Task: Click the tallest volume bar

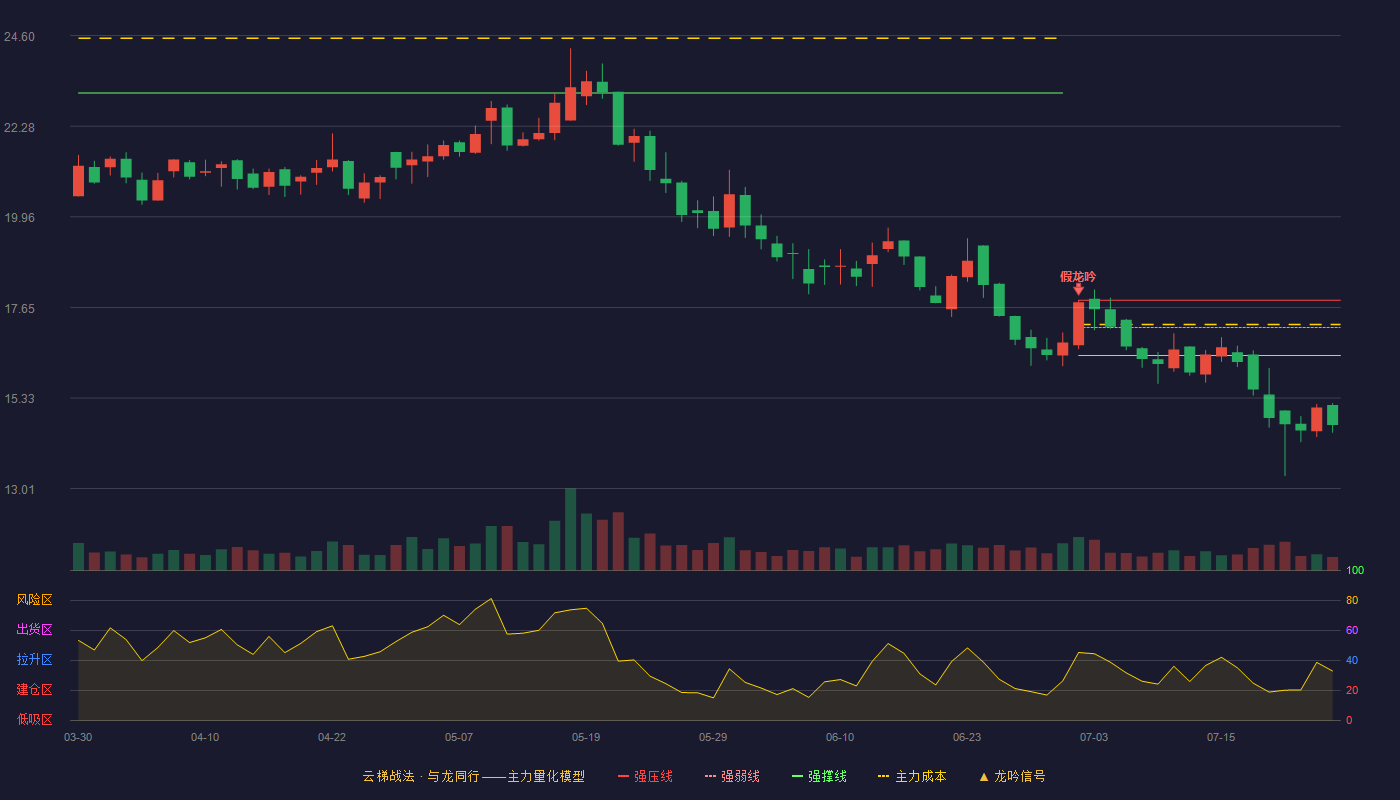Action: [x=570, y=529]
